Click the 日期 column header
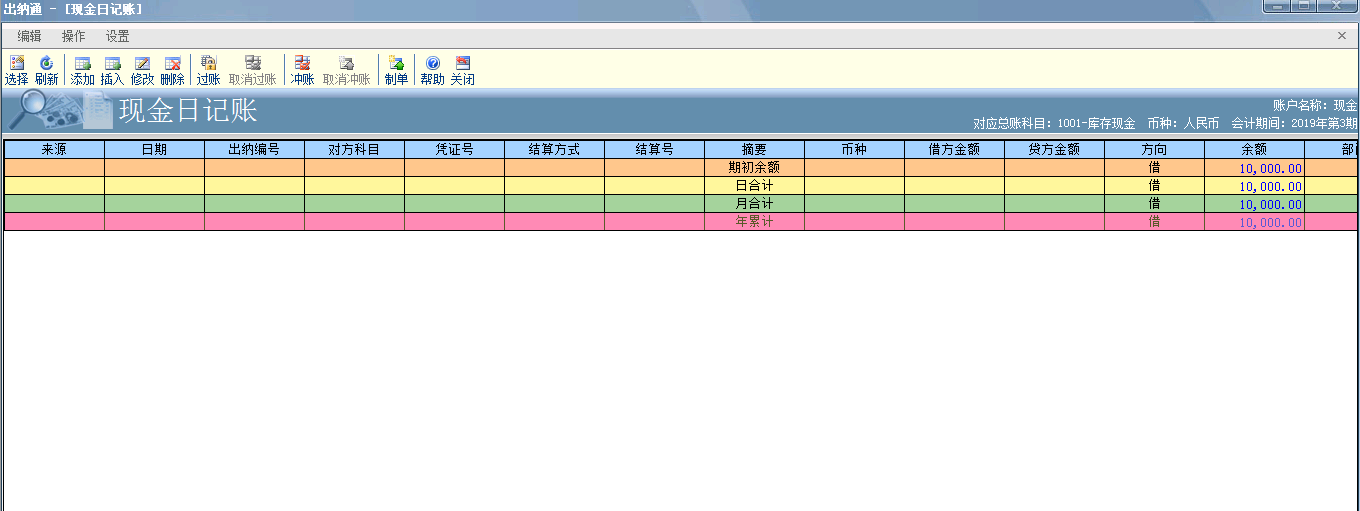The height and width of the screenshot is (511, 1360). point(154,149)
